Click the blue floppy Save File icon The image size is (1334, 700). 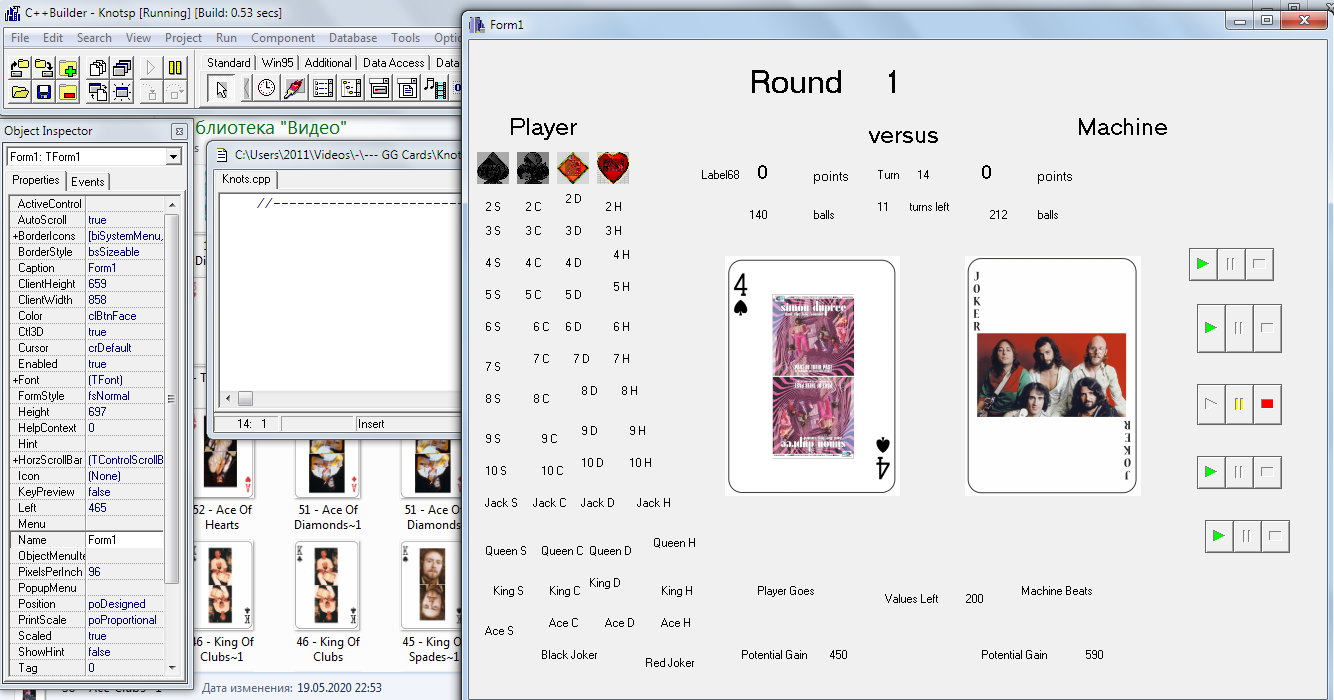point(44,92)
